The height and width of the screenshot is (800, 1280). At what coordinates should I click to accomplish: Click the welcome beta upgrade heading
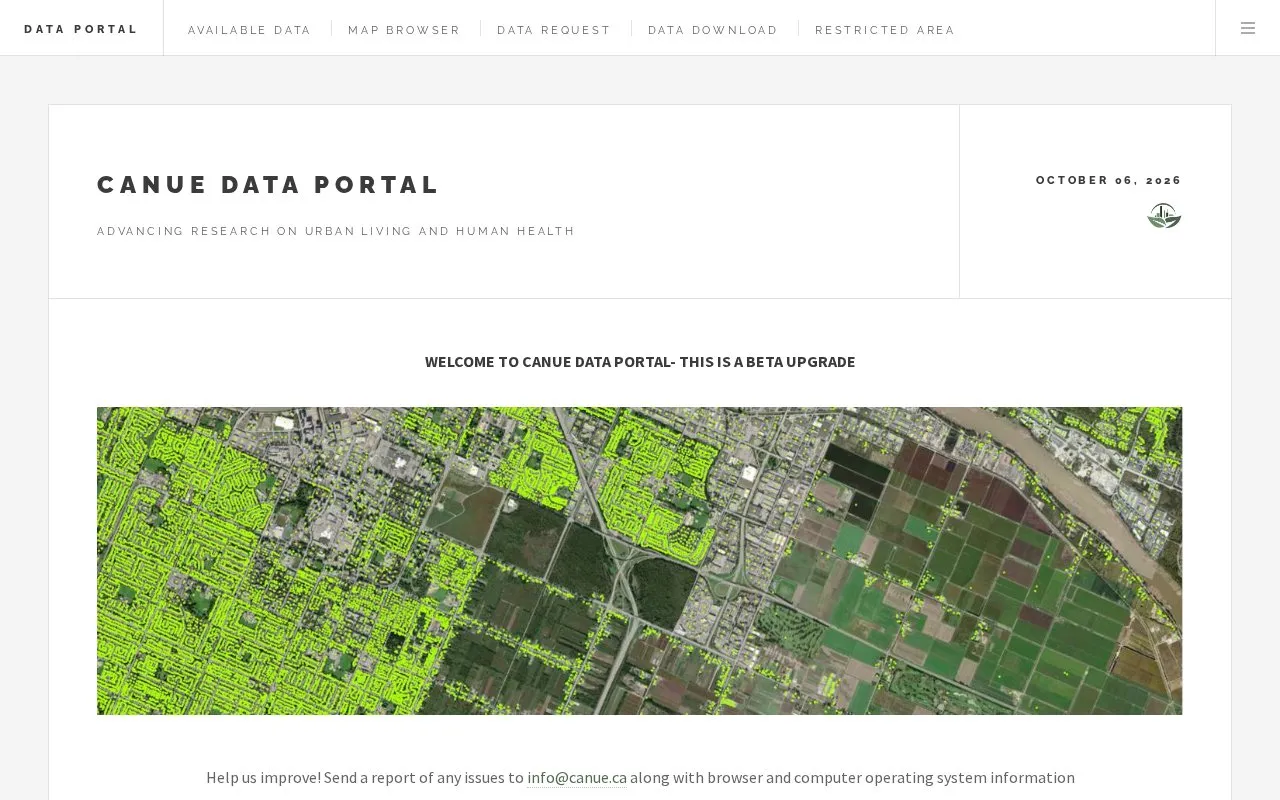click(x=640, y=361)
